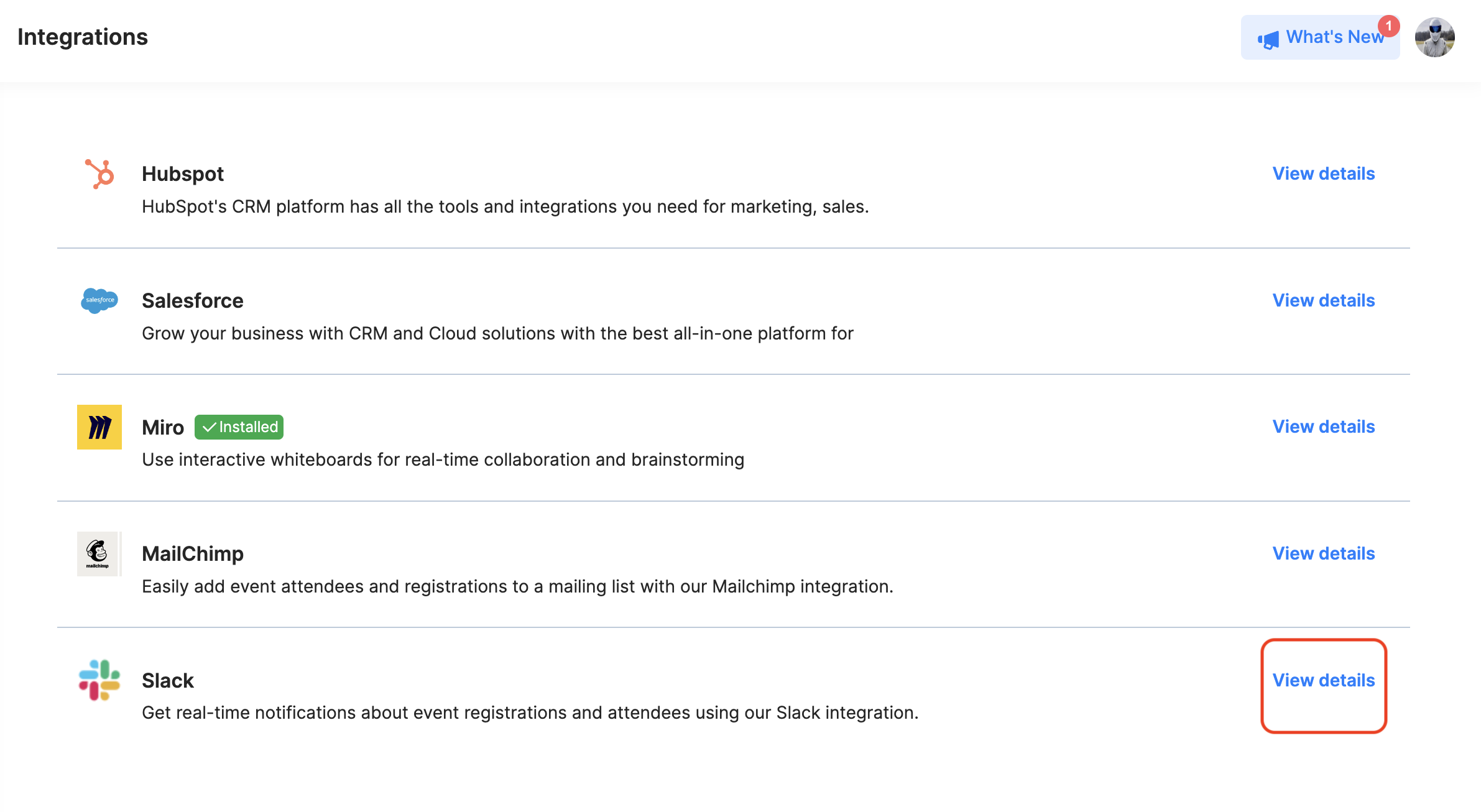
Task: Open the profile avatar in the top corner
Action: 1436,37
